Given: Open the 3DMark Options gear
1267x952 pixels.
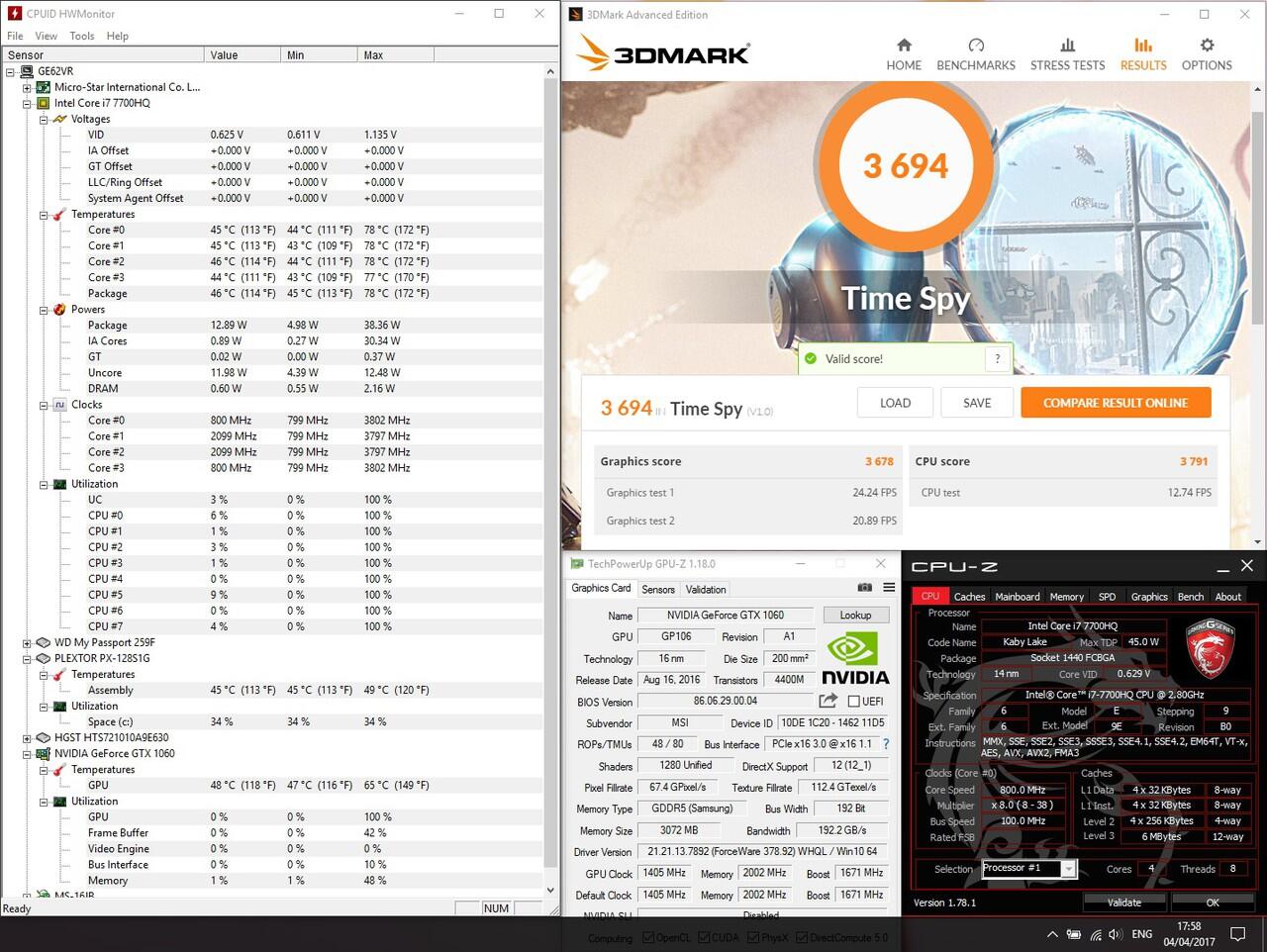Looking at the screenshot, I should pyautogui.click(x=1207, y=55).
